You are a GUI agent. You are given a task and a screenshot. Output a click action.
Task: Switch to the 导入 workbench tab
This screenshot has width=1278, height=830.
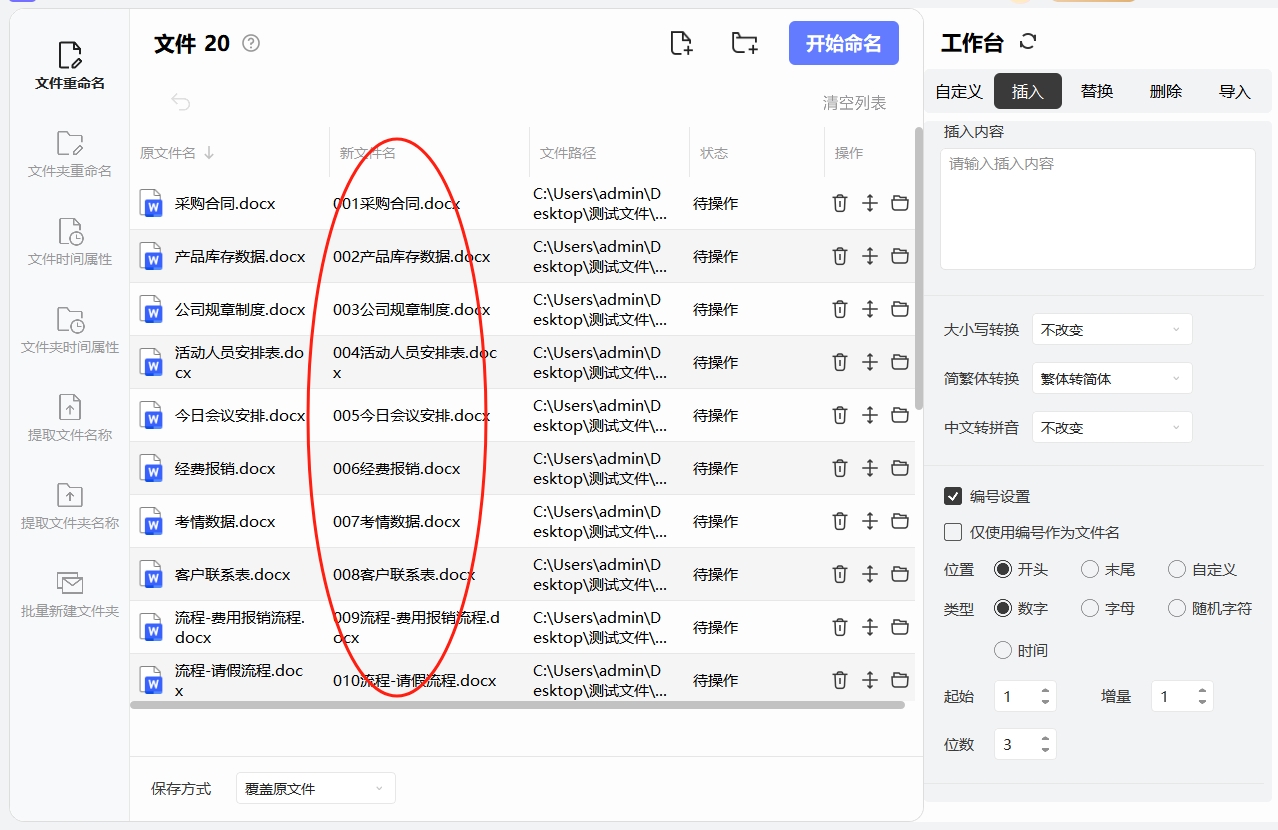pyautogui.click(x=1235, y=91)
